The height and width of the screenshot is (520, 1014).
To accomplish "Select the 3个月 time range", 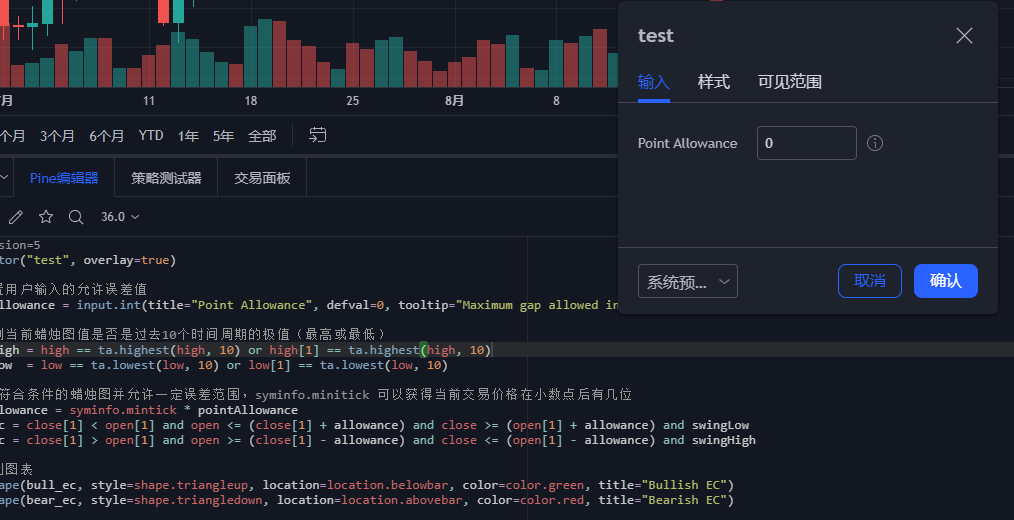I will pyautogui.click(x=57, y=136).
